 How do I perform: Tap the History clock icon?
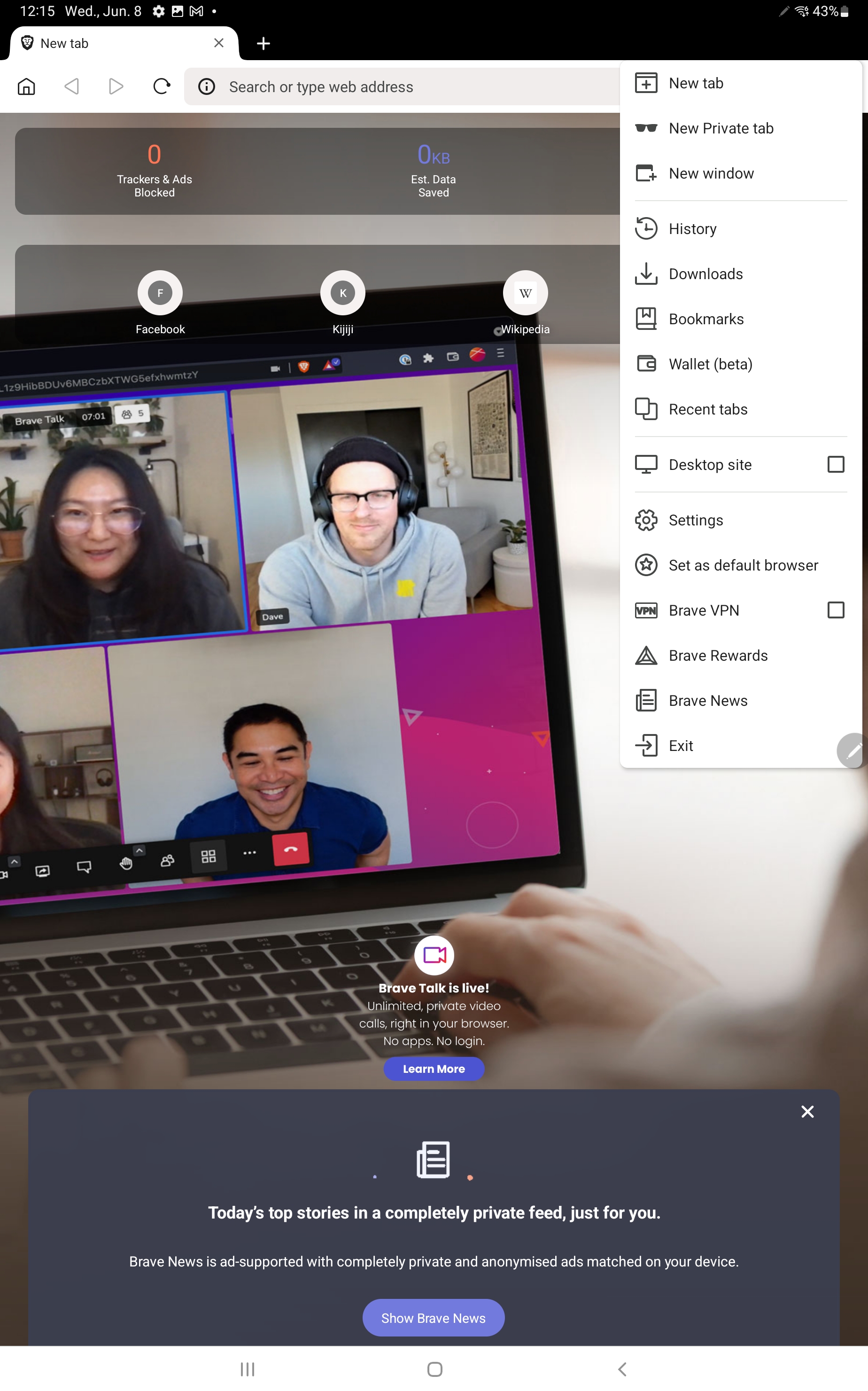tap(646, 228)
